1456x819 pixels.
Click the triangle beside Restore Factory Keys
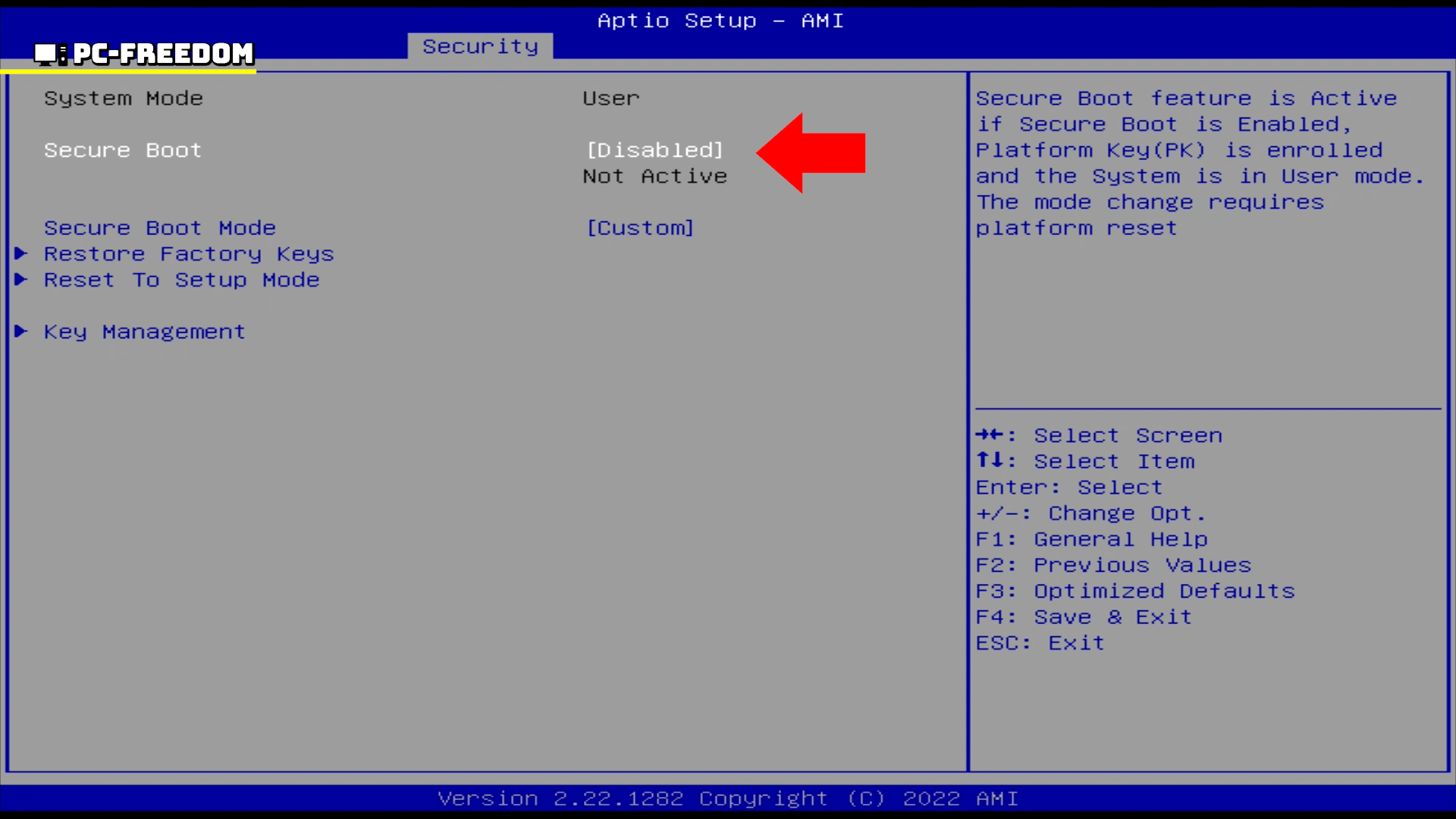[21, 253]
